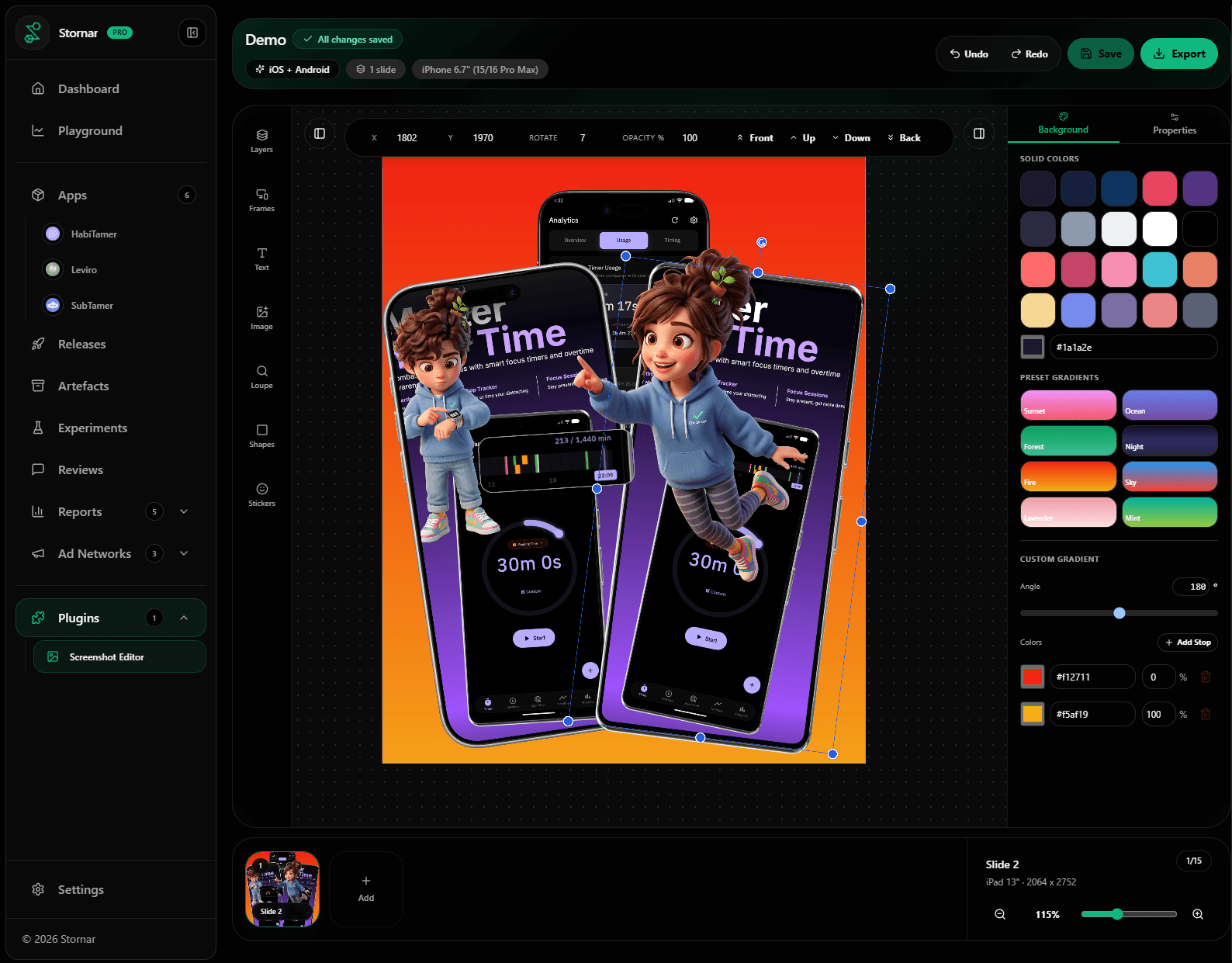Screen dimensions: 1232x963
Task: Select the Loupe tool
Action: click(x=261, y=376)
